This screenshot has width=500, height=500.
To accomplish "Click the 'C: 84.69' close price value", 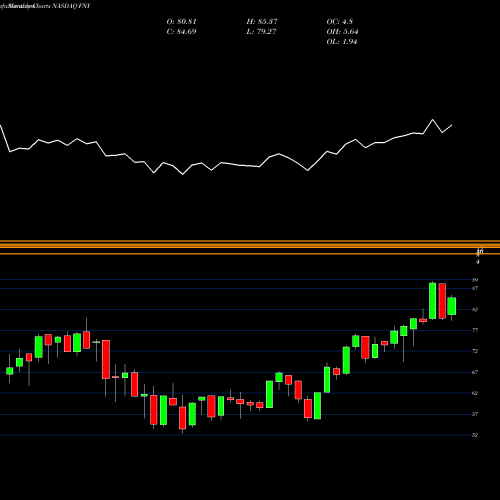I will (x=181, y=32).
